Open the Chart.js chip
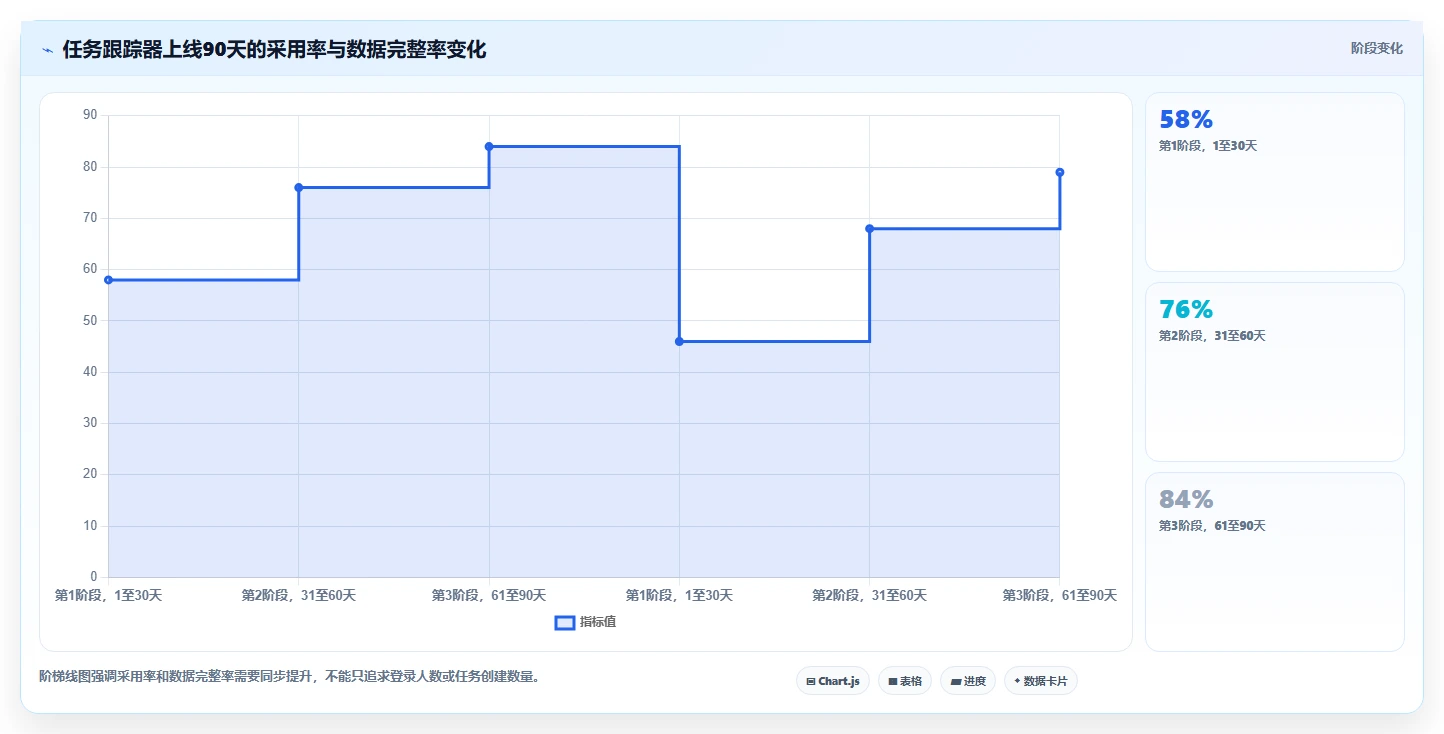1444x734 pixels. pos(833,681)
